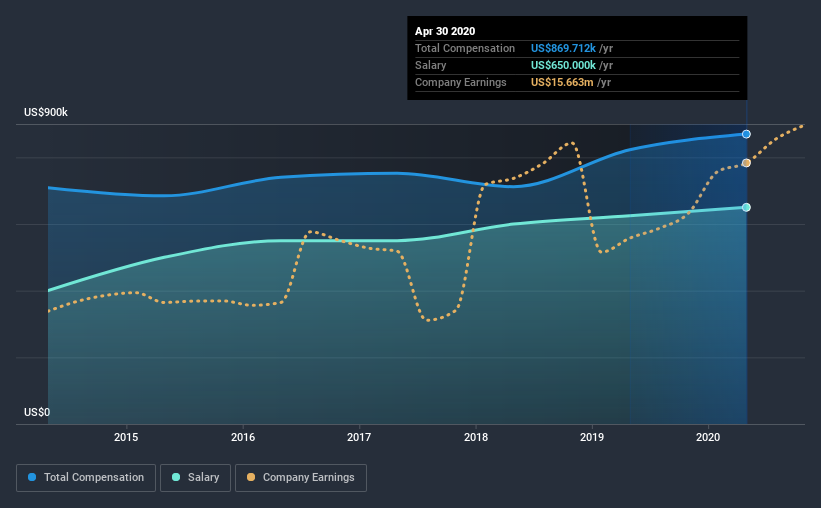The height and width of the screenshot is (508, 821).
Task: Click the orange Company Earnings data point marker
Action: [746, 163]
